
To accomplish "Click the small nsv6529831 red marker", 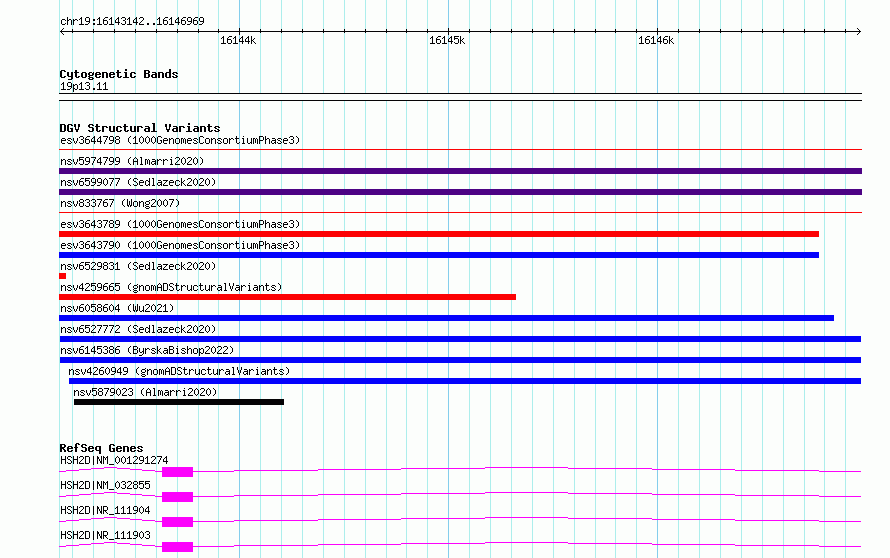I will (x=62, y=276).
